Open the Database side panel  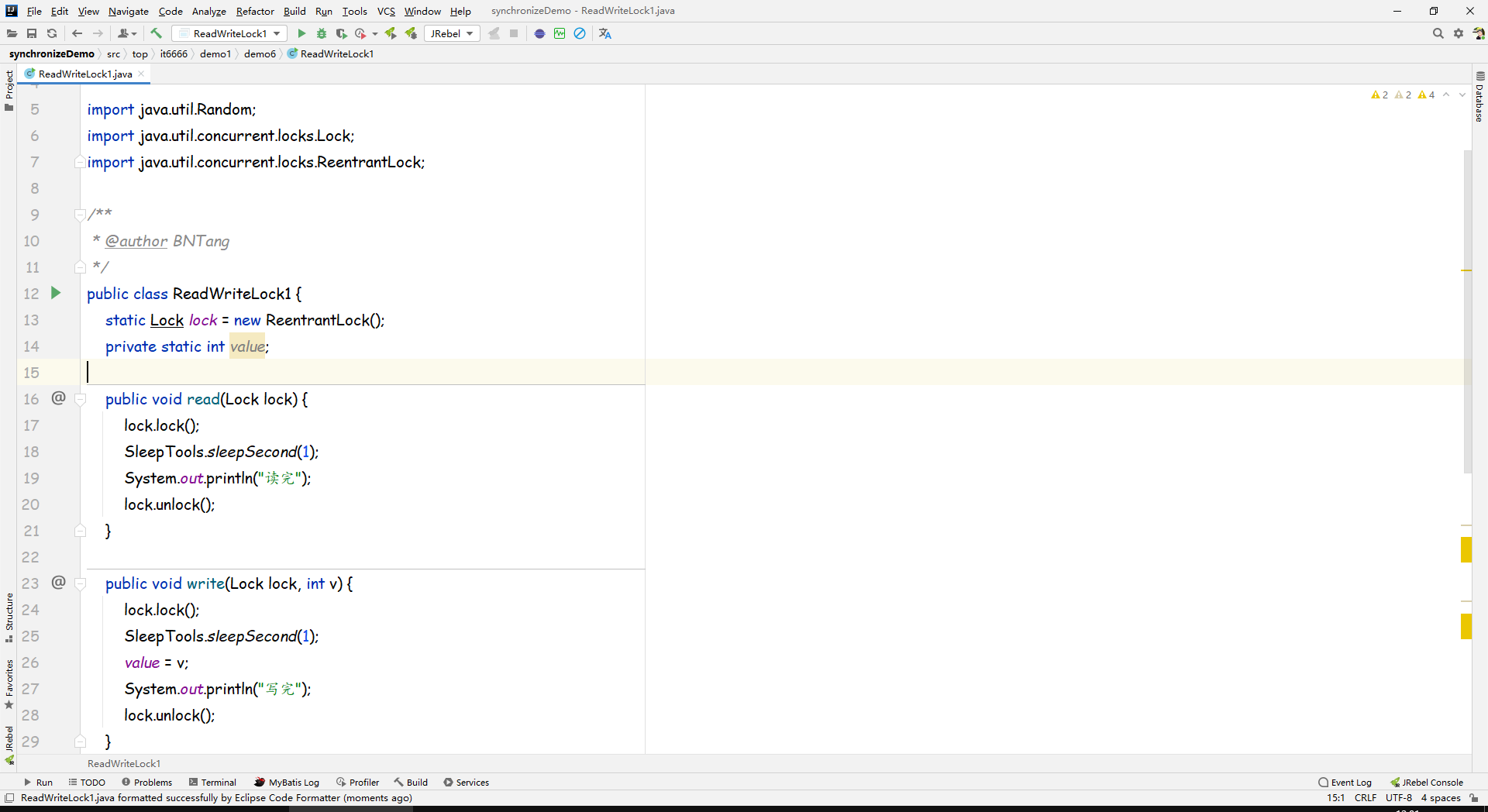(1479, 97)
